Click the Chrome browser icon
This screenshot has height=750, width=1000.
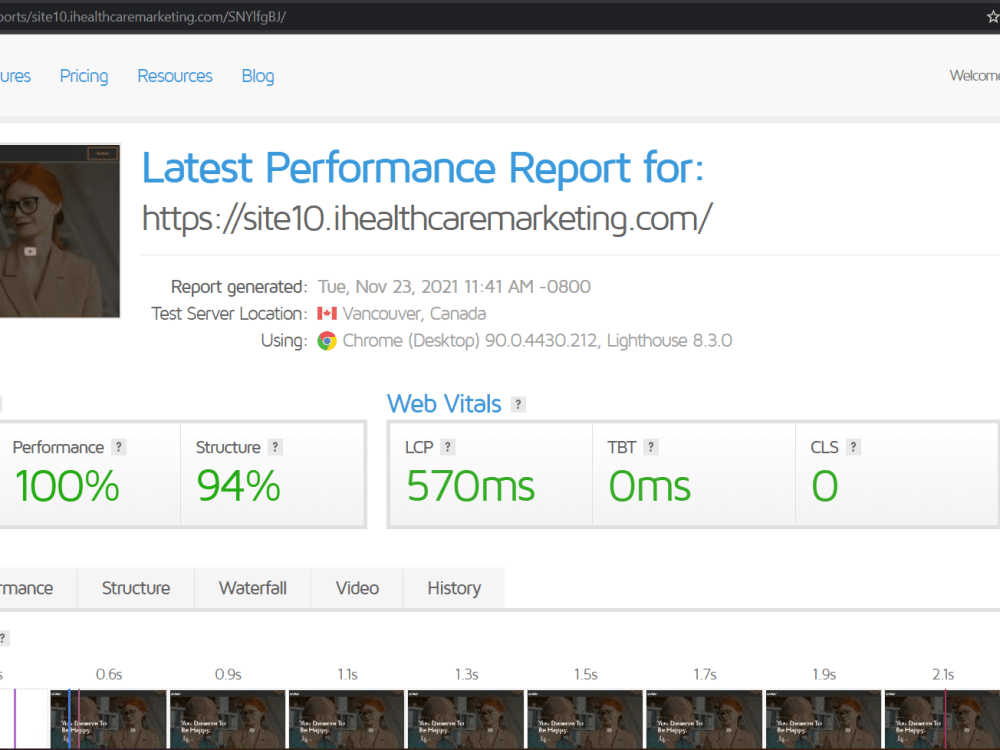(x=327, y=341)
